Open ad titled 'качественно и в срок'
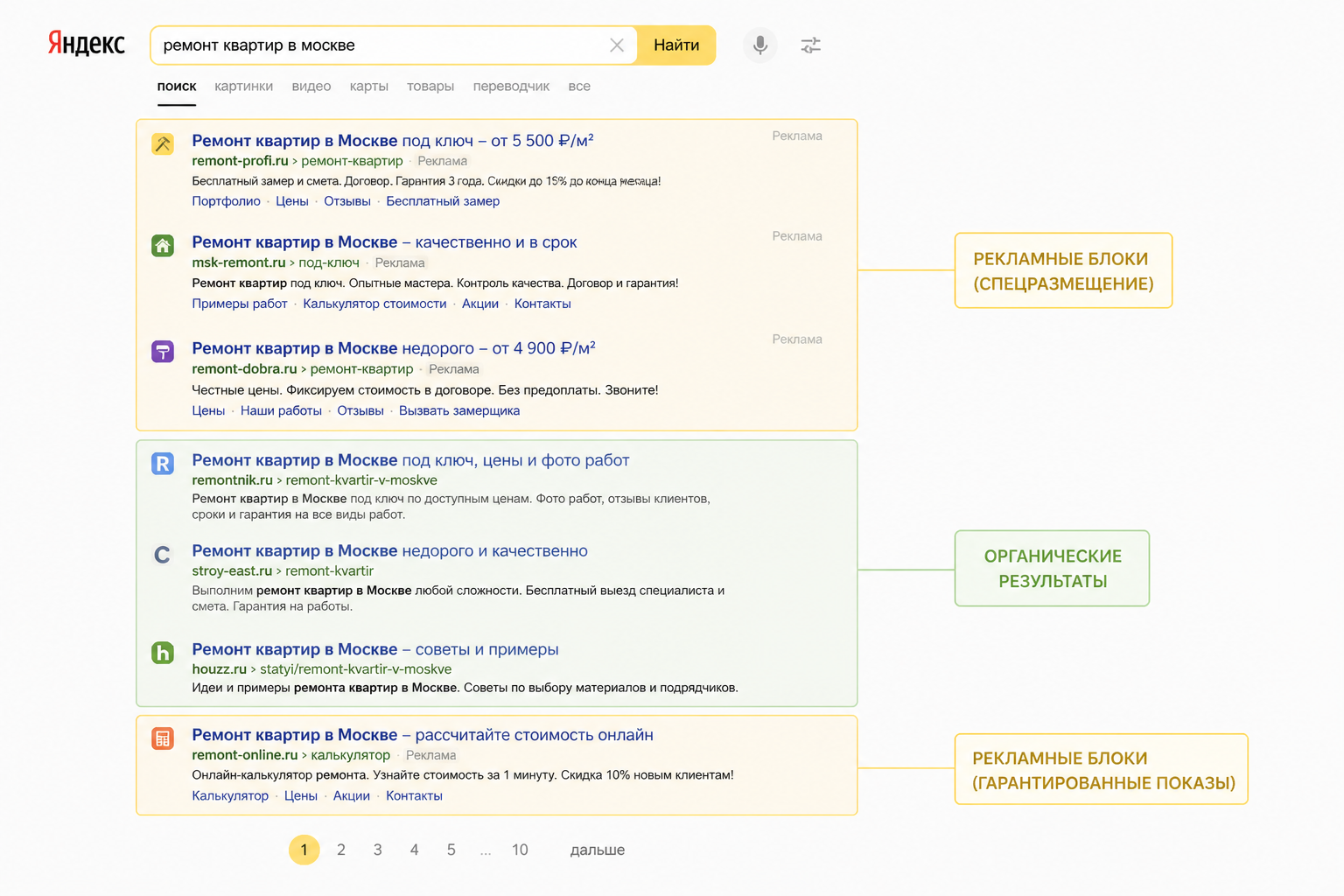Image resolution: width=1344 pixels, height=896 pixels. tap(384, 242)
